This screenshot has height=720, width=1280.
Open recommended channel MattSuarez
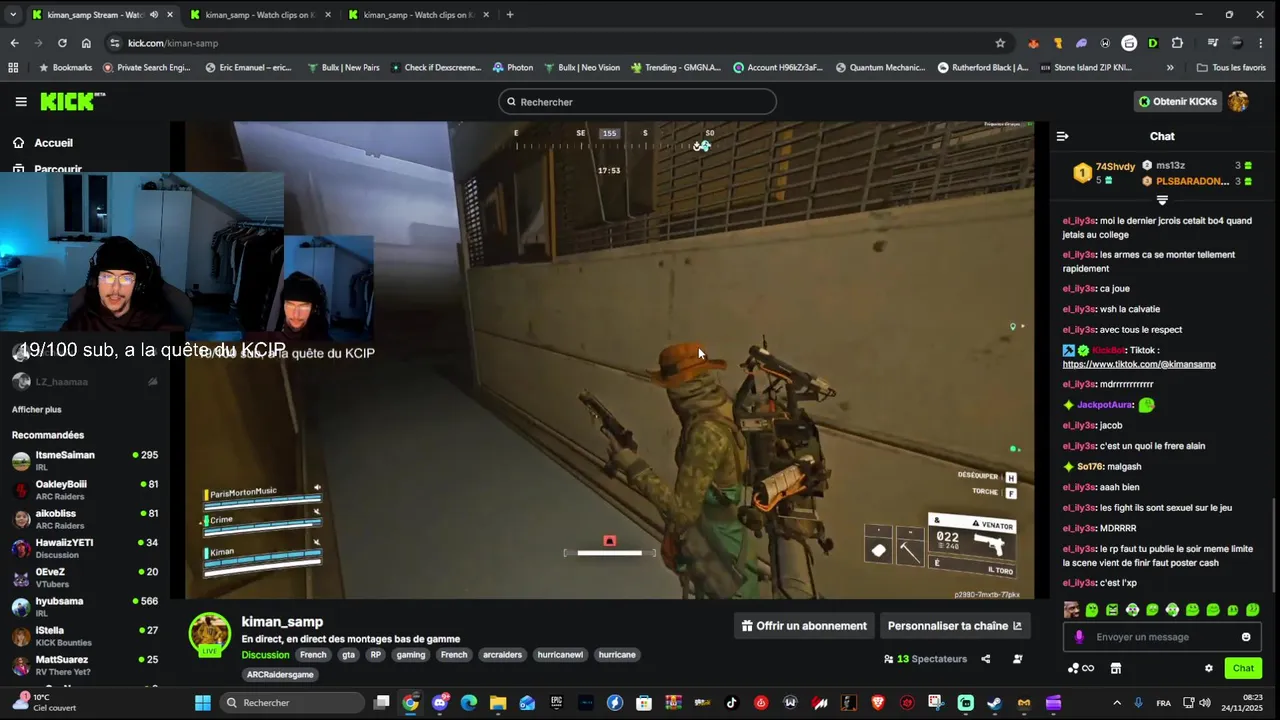pyautogui.click(x=85, y=665)
